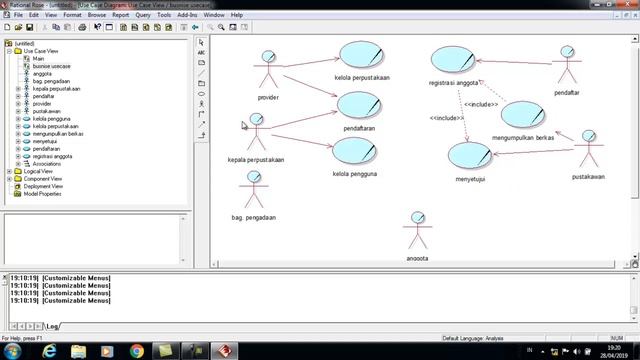Save the model with the floppy disk icon
Image resolution: width=640 pixels, height=360 pixels.
pyautogui.click(x=29, y=27)
